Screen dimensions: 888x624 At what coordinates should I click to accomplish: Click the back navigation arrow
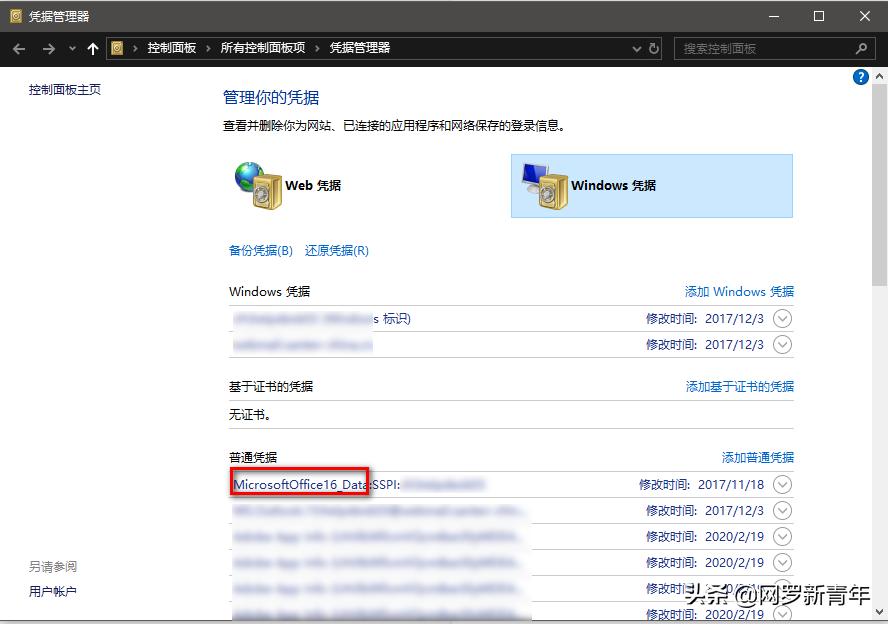click(19, 47)
